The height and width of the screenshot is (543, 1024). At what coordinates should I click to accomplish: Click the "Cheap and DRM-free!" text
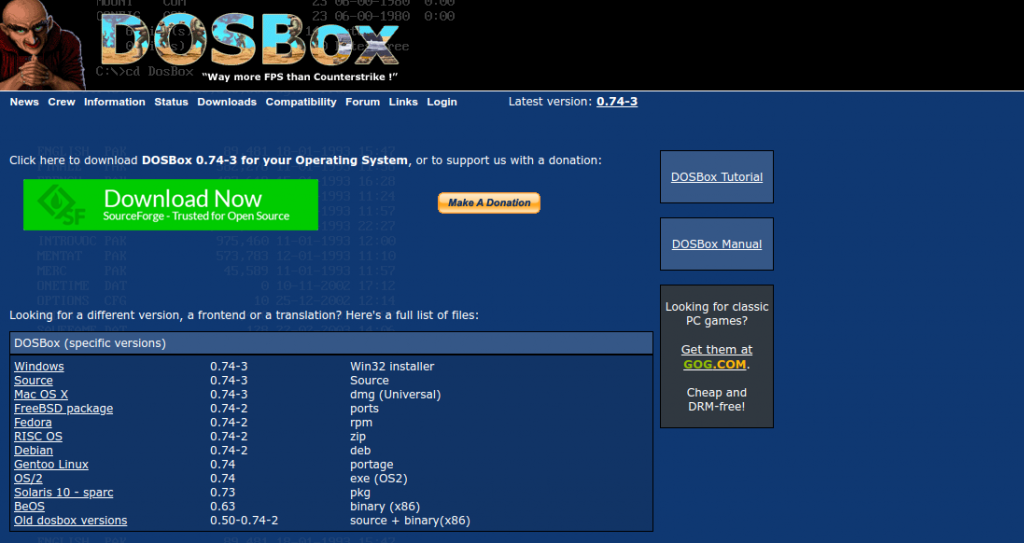click(x=716, y=400)
